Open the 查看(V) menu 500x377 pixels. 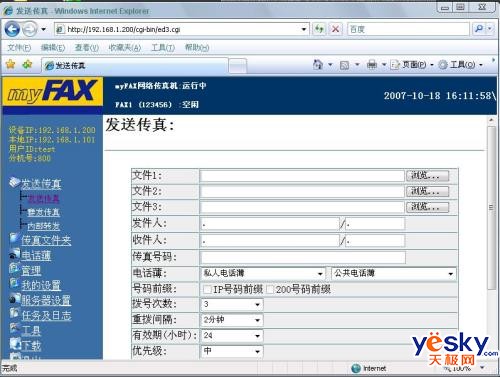point(87,48)
